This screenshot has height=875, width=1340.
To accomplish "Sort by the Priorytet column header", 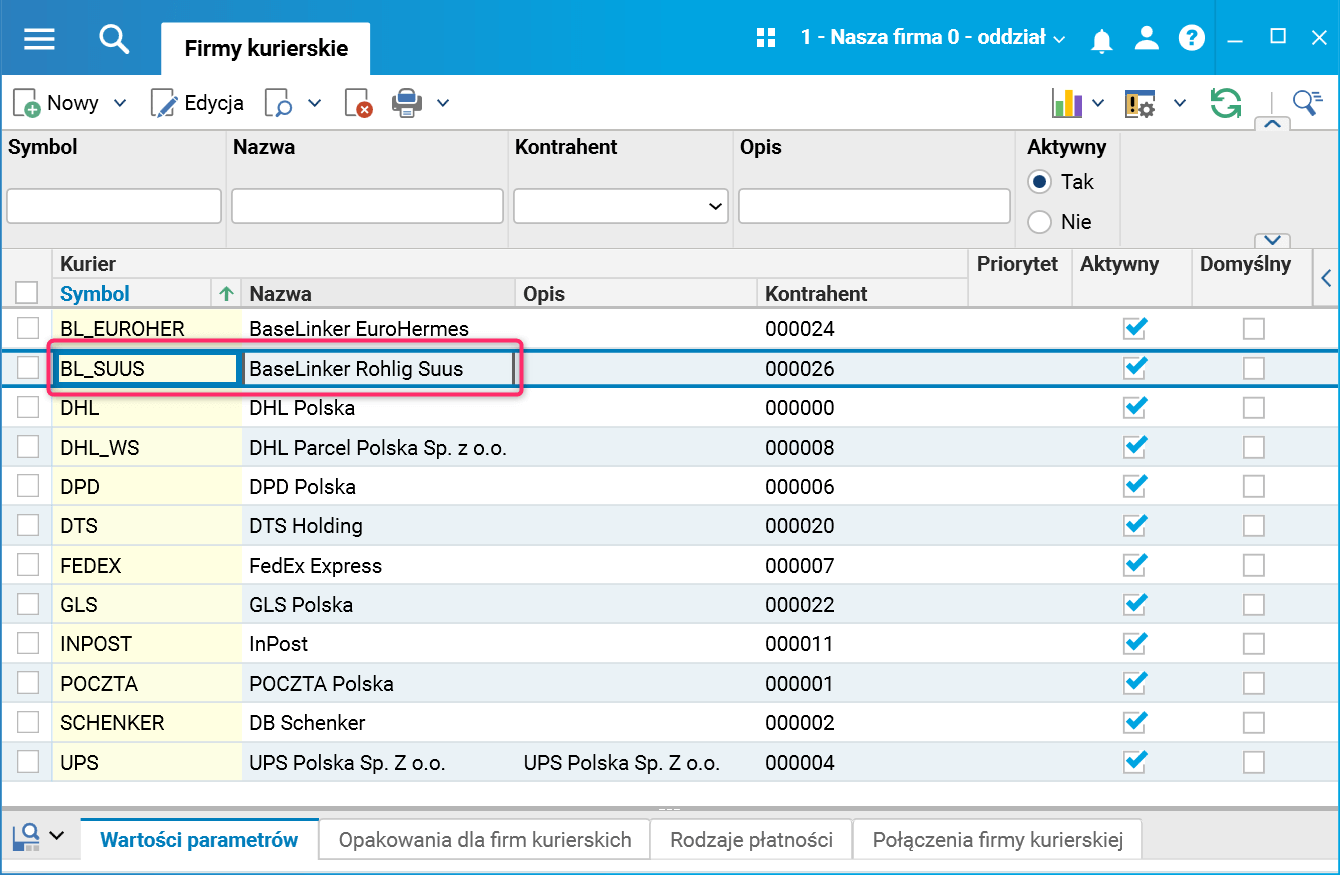I will 1017,264.
